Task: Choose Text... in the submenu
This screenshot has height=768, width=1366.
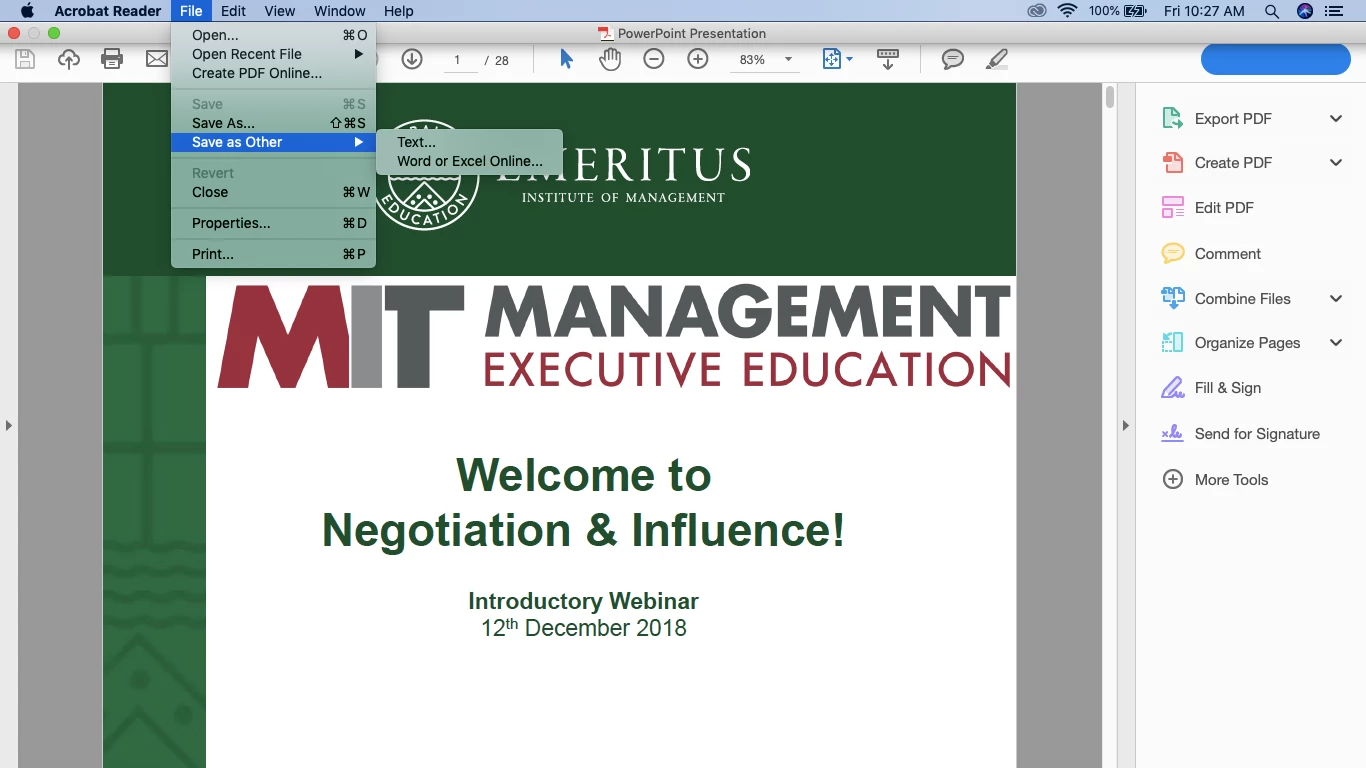Action: [x=469, y=142]
